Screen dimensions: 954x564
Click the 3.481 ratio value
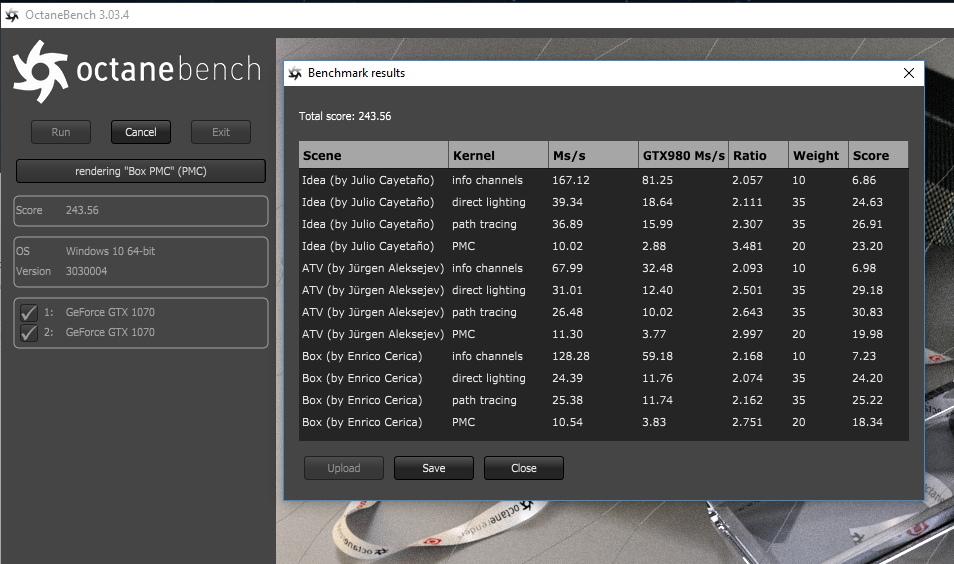pos(747,246)
